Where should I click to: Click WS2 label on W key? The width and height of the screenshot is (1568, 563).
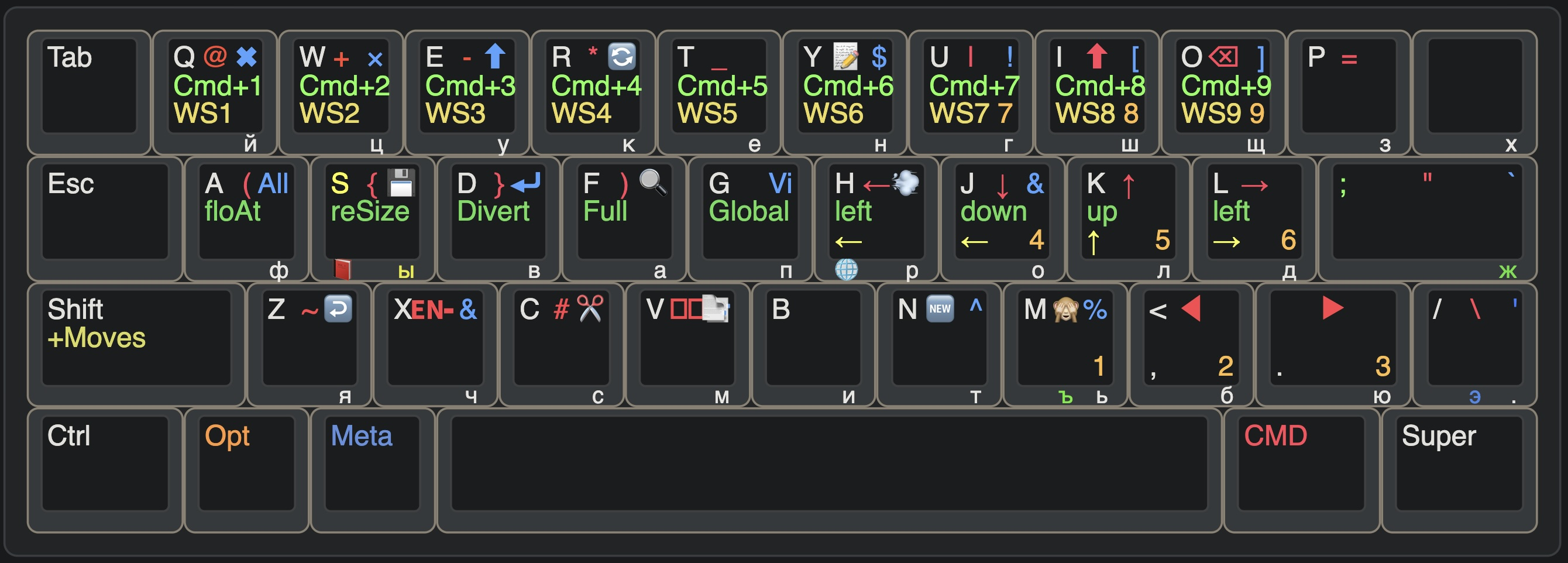329,114
